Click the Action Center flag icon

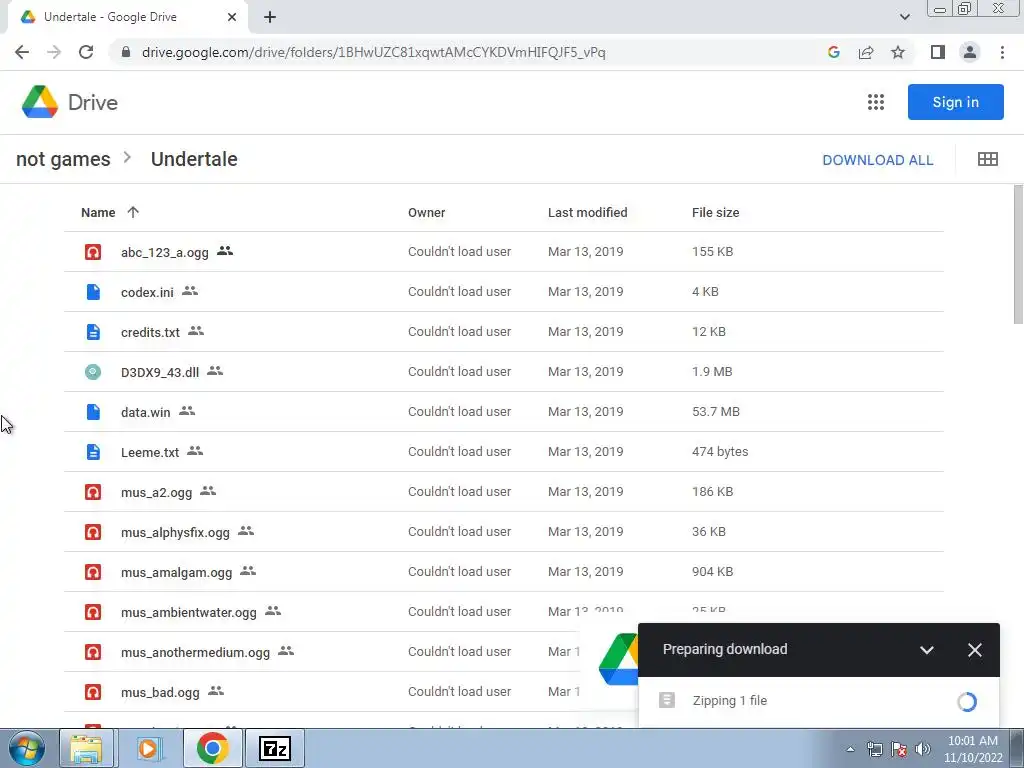pos(899,749)
